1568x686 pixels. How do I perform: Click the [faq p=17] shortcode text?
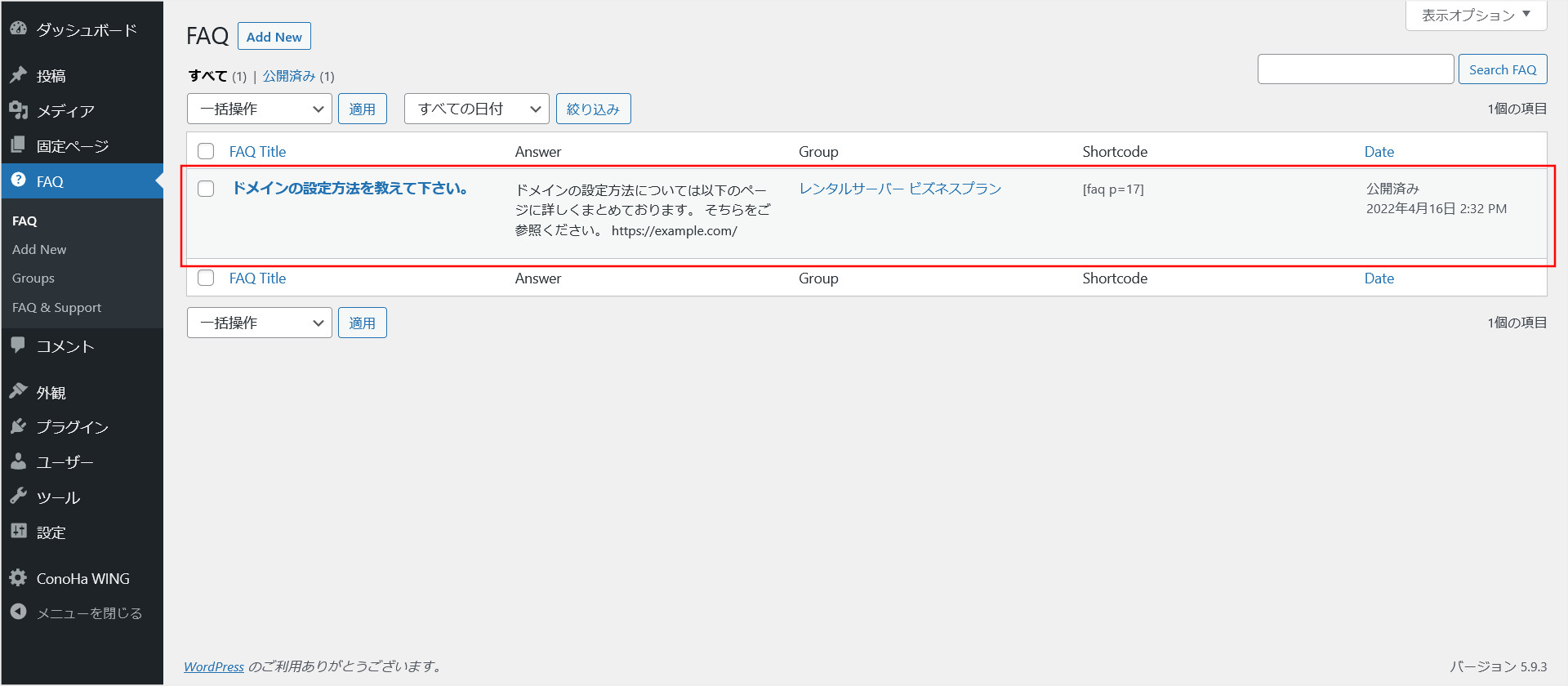pos(1113,189)
